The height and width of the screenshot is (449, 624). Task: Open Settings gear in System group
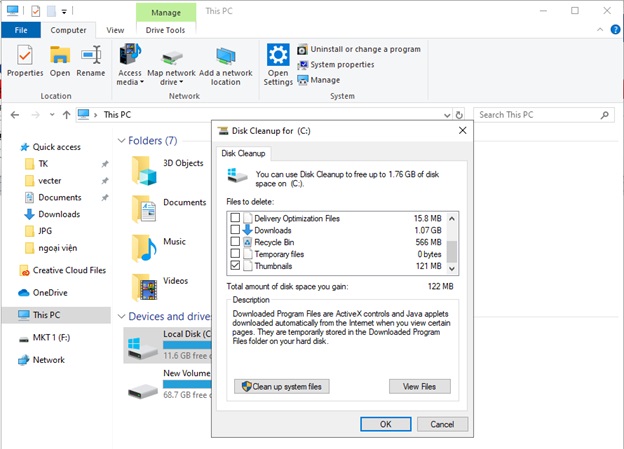click(x=278, y=65)
